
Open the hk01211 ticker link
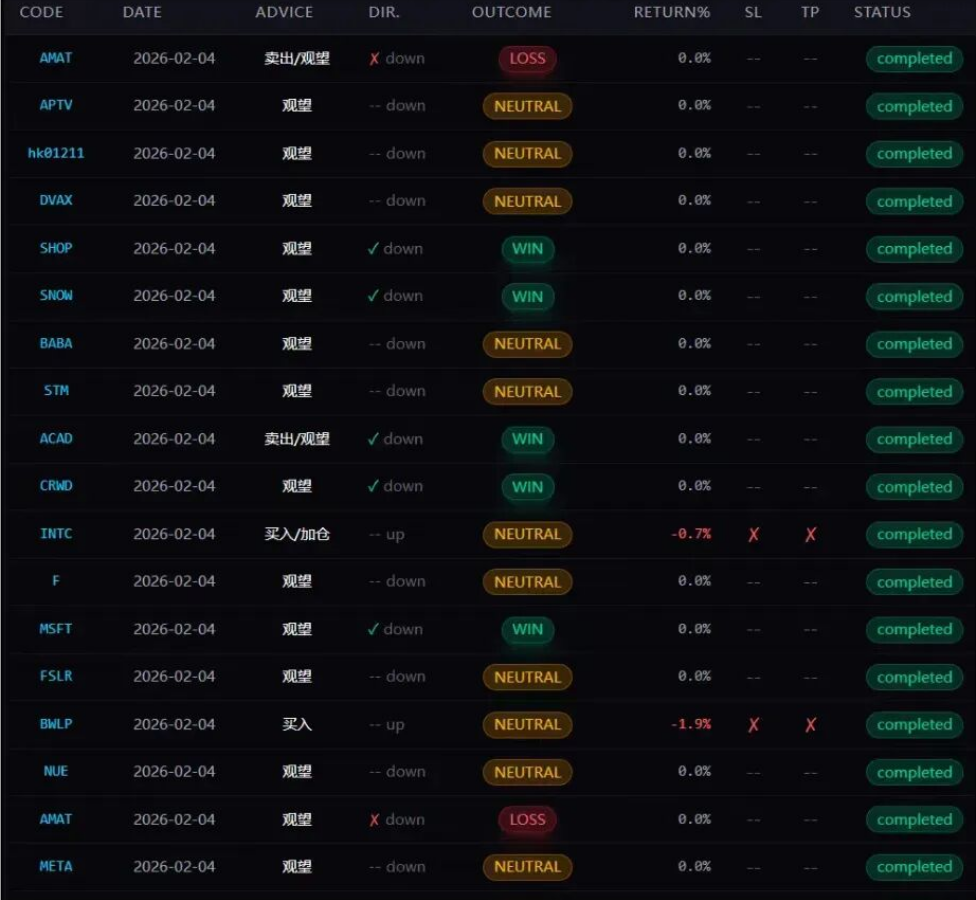point(56,153)
